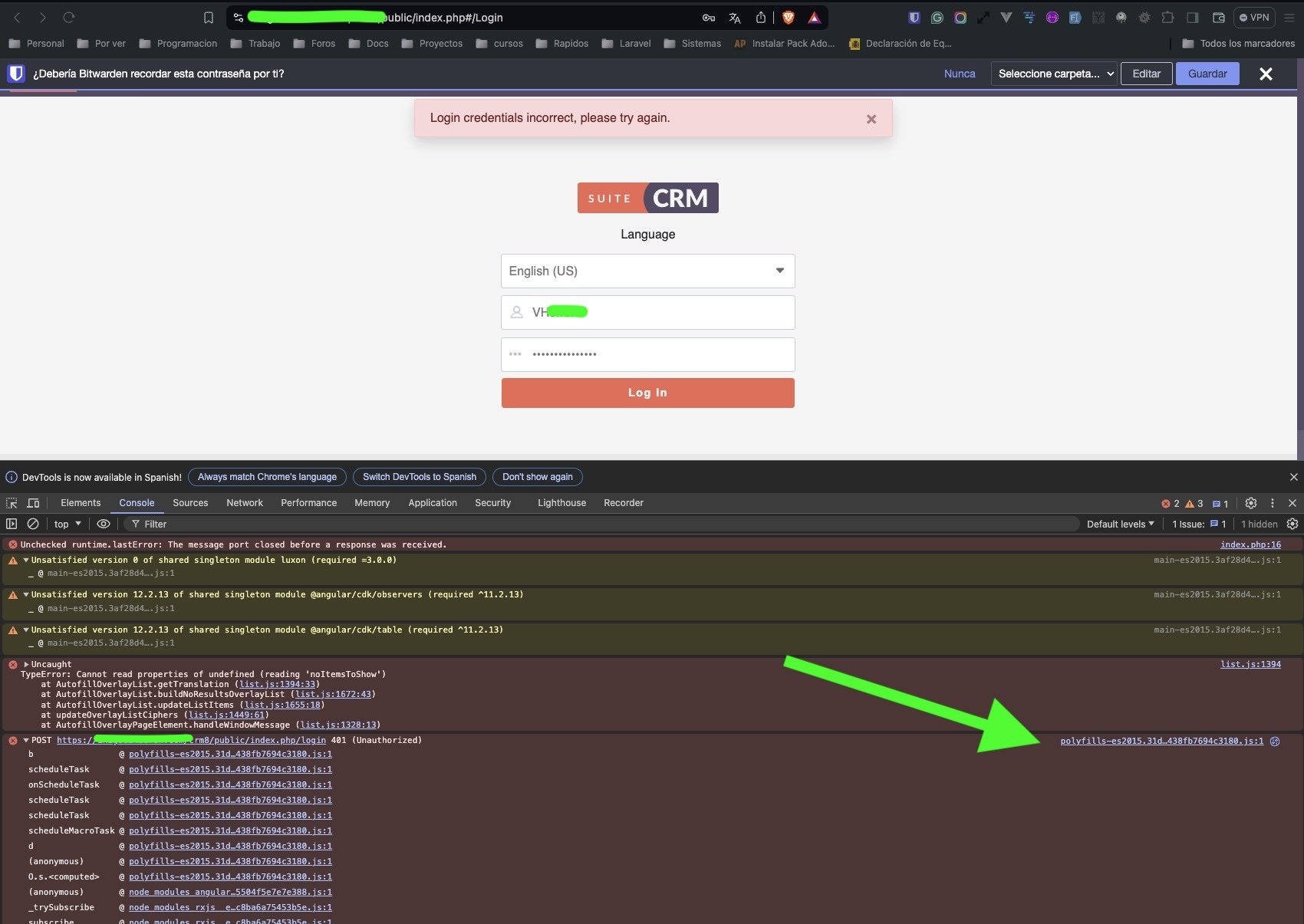The image size is (1304, 924).
Task: Collapse the luxon warning message triangle
Action: click(x=26, y=560)
